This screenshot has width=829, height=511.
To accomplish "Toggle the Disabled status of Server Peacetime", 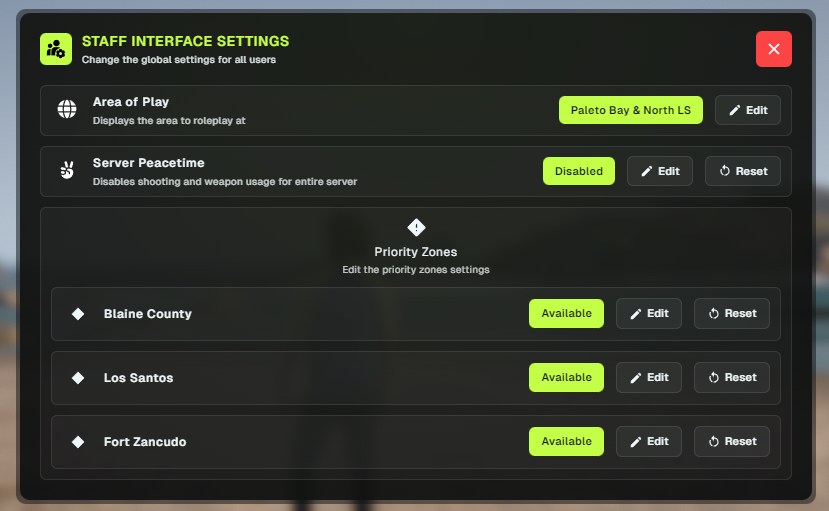I will point(579,171).
